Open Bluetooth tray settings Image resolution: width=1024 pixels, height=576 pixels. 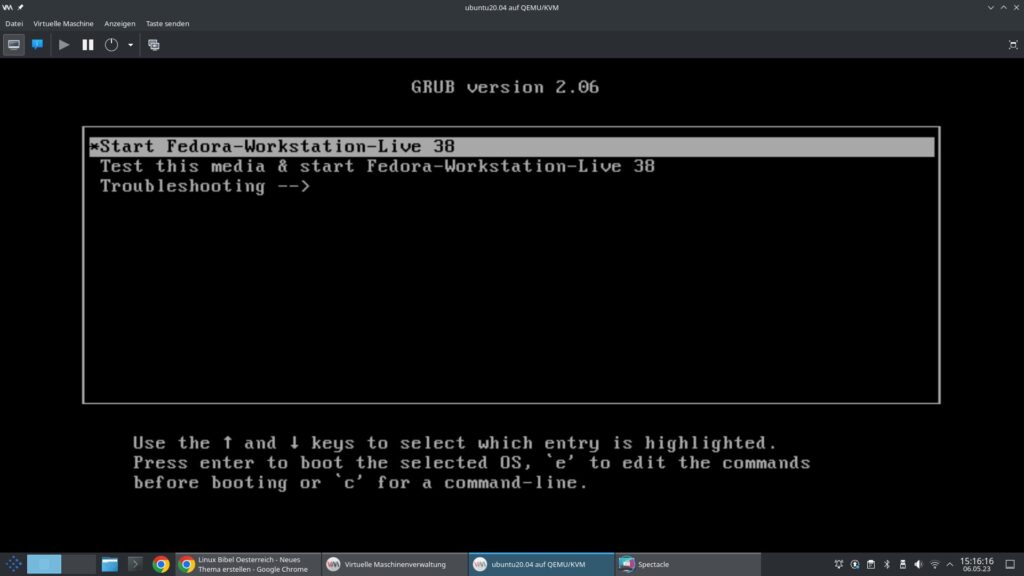pyautogui.click(x=887, y=564)
